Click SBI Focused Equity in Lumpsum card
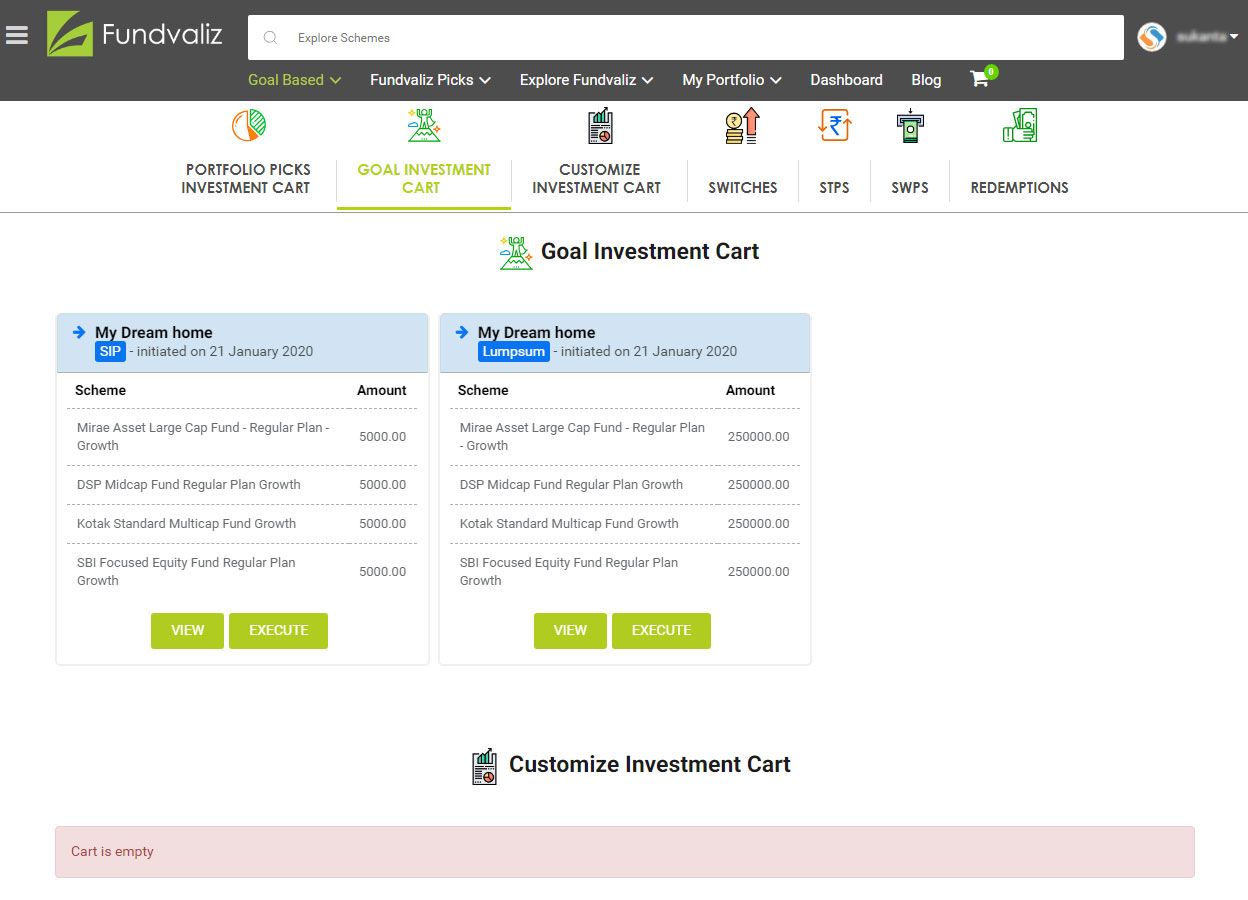Viewport: 1248px width, 900px height. point(569,571)
